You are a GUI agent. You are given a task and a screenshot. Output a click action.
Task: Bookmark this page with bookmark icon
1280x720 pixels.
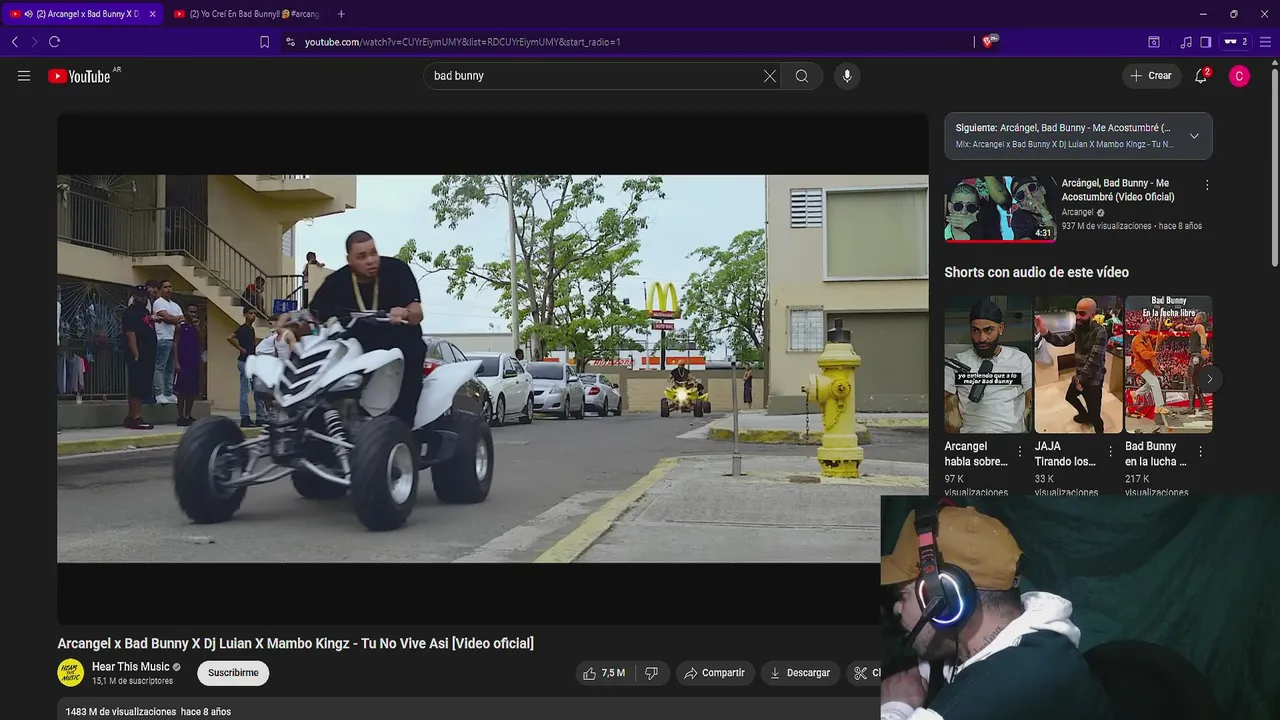(264, 42)
